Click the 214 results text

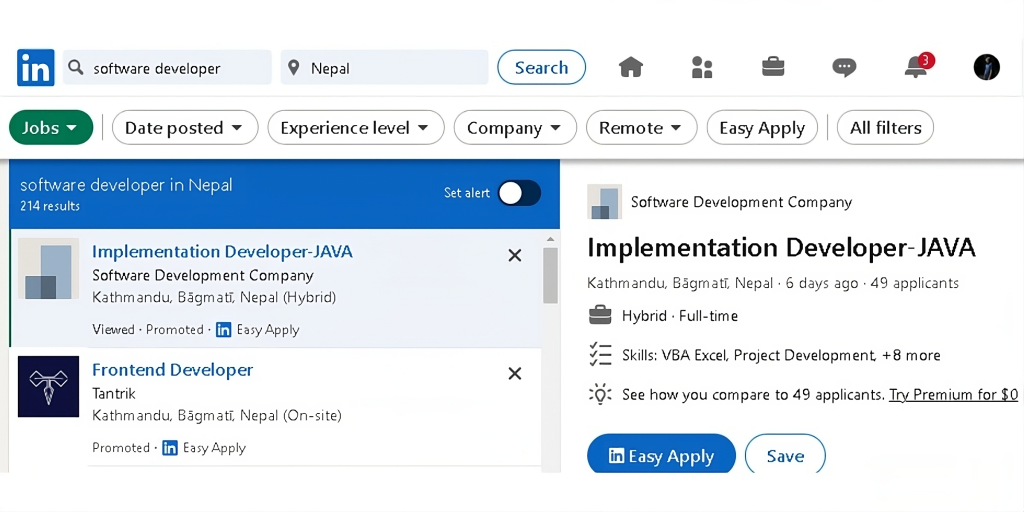pyautogui.click(x=50, y=206)
